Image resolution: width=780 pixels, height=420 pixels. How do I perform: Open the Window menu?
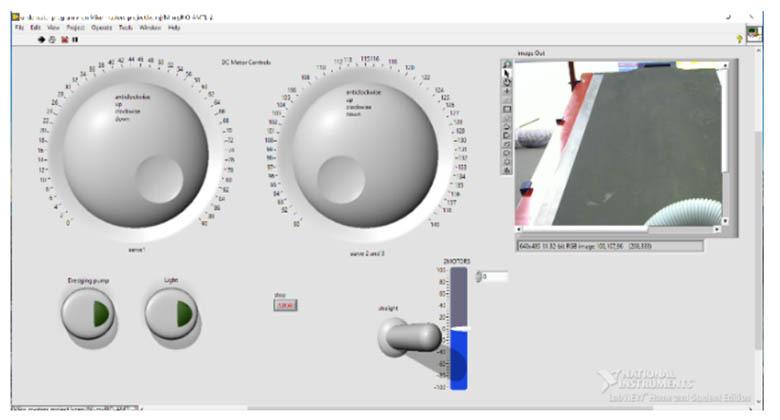[150, 27]
